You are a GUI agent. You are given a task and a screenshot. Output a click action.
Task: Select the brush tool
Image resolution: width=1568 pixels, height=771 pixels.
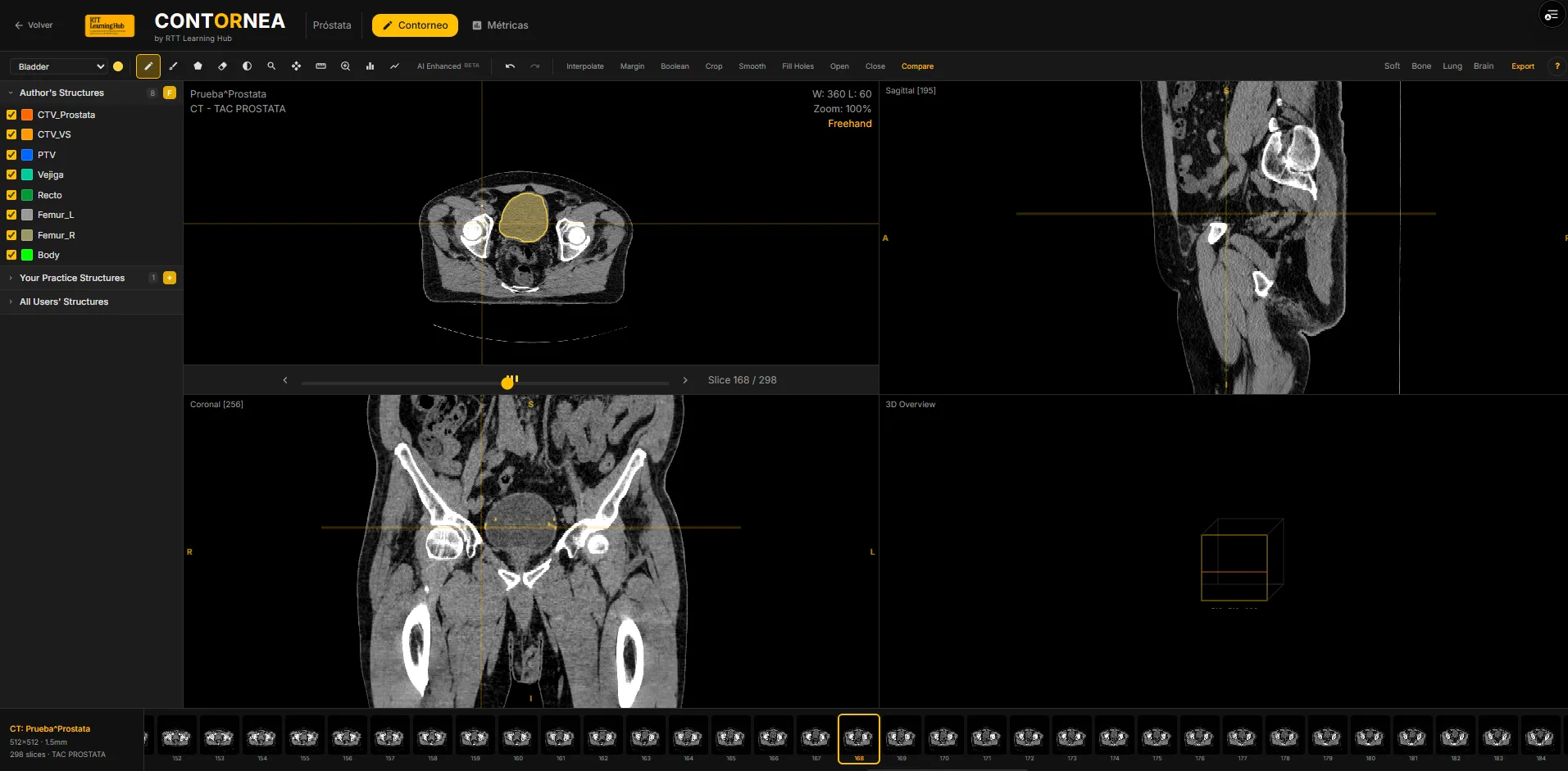[x=173, y=66]
